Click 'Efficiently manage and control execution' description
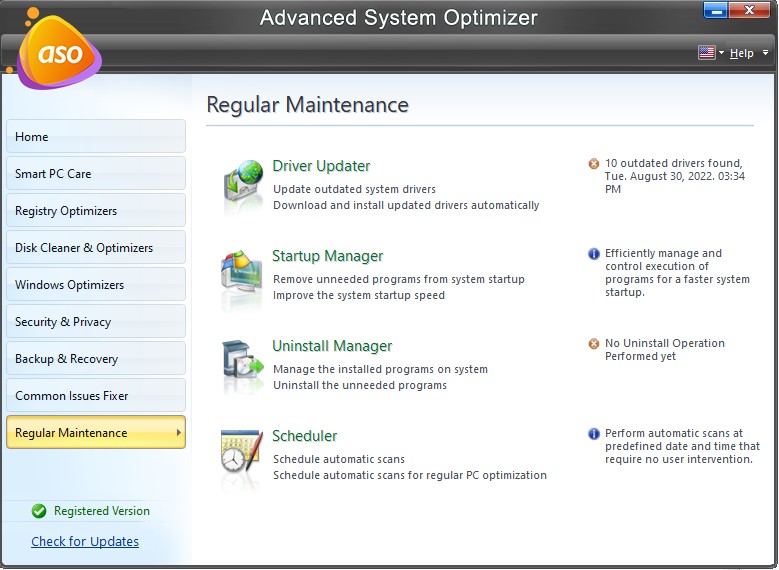Image resolution: width=779 pixels, height=570 pixels. tap(677, 272)
